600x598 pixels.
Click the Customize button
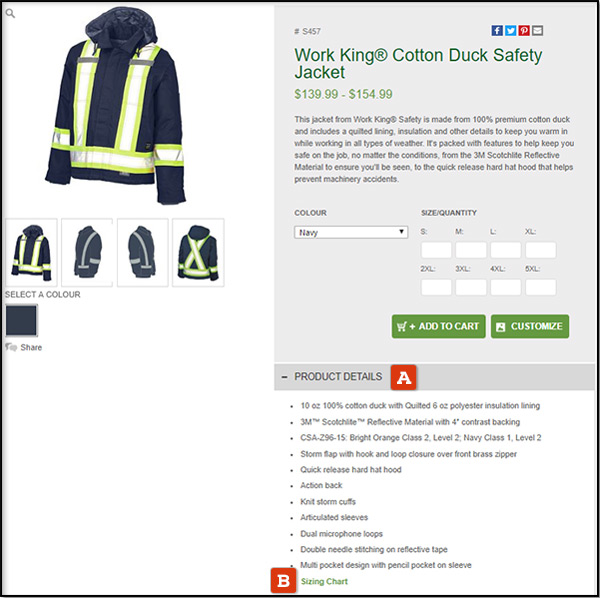pyautogui.click(x=530, y=326)
